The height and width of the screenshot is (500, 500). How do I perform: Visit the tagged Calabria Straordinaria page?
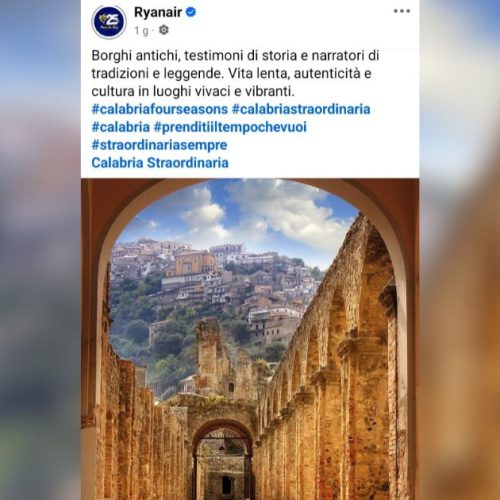[x=160, y=163]
